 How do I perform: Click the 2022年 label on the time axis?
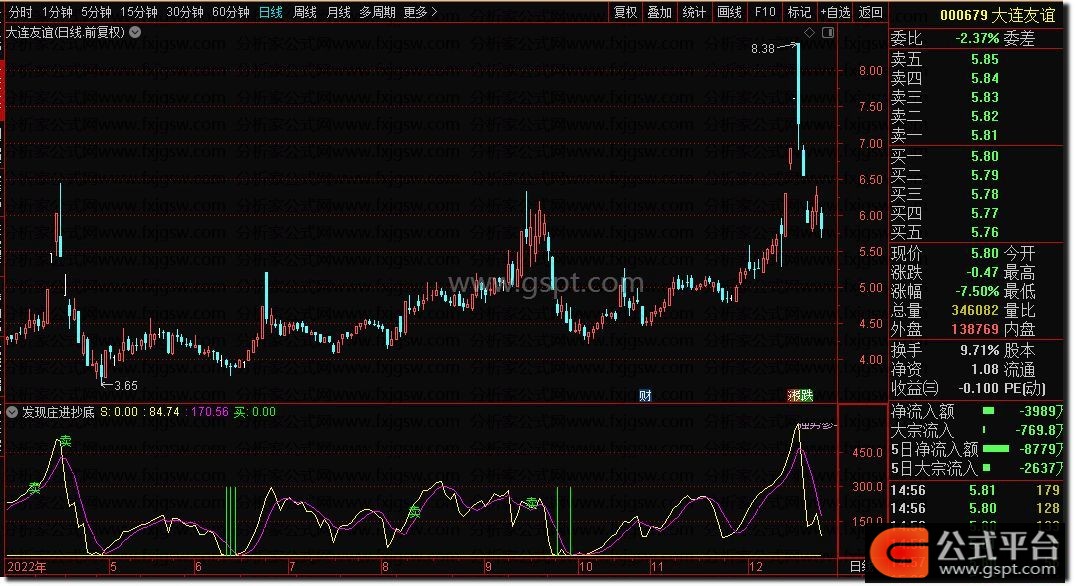27,567
